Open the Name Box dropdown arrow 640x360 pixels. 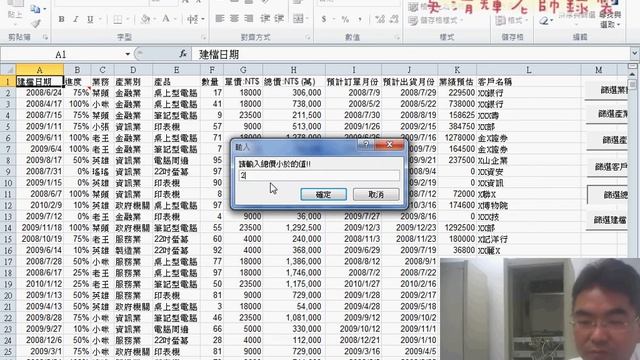click(127, 54)
